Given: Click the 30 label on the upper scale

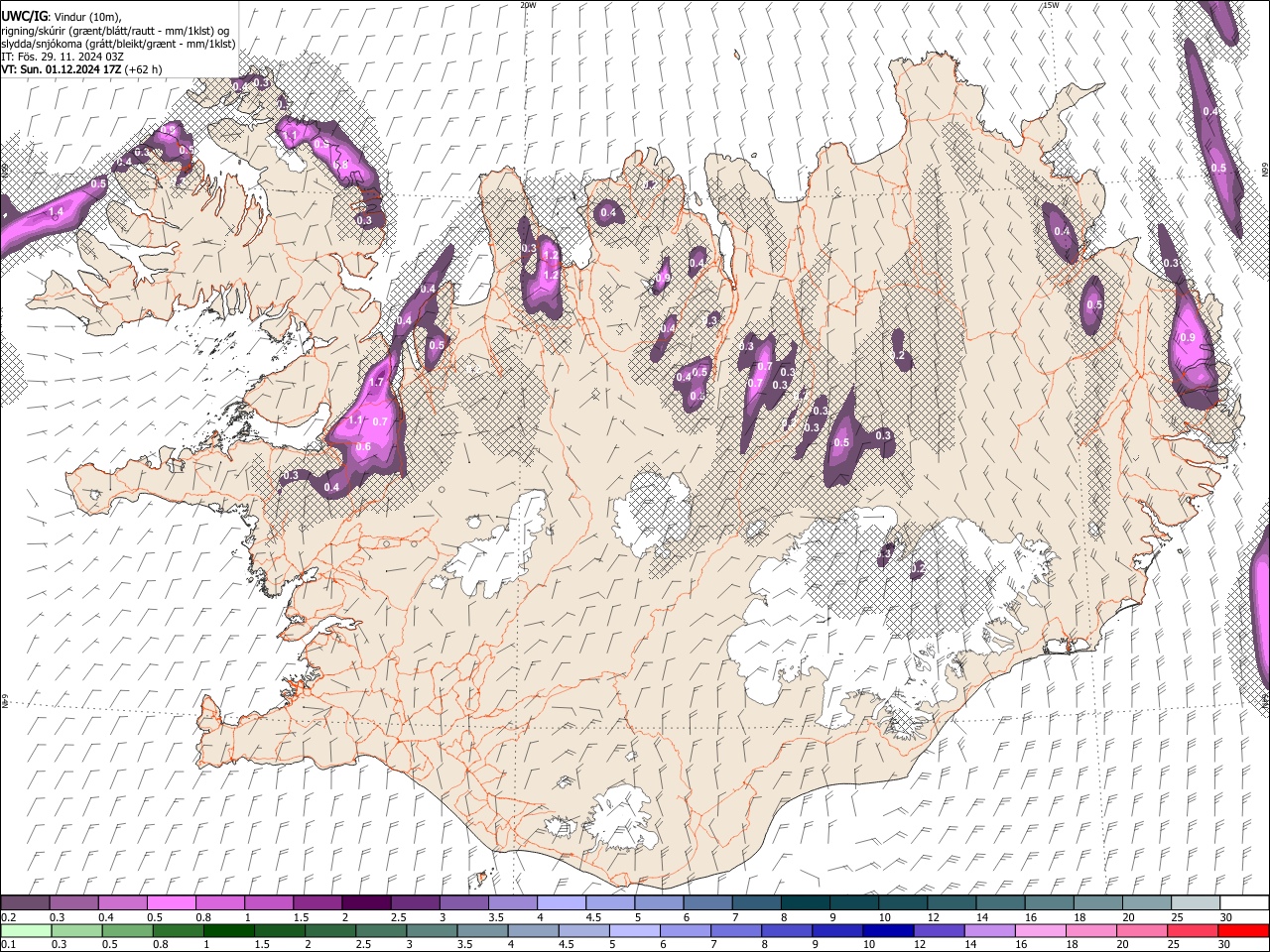Looking at the screenshot, I should click(1226, 917).
